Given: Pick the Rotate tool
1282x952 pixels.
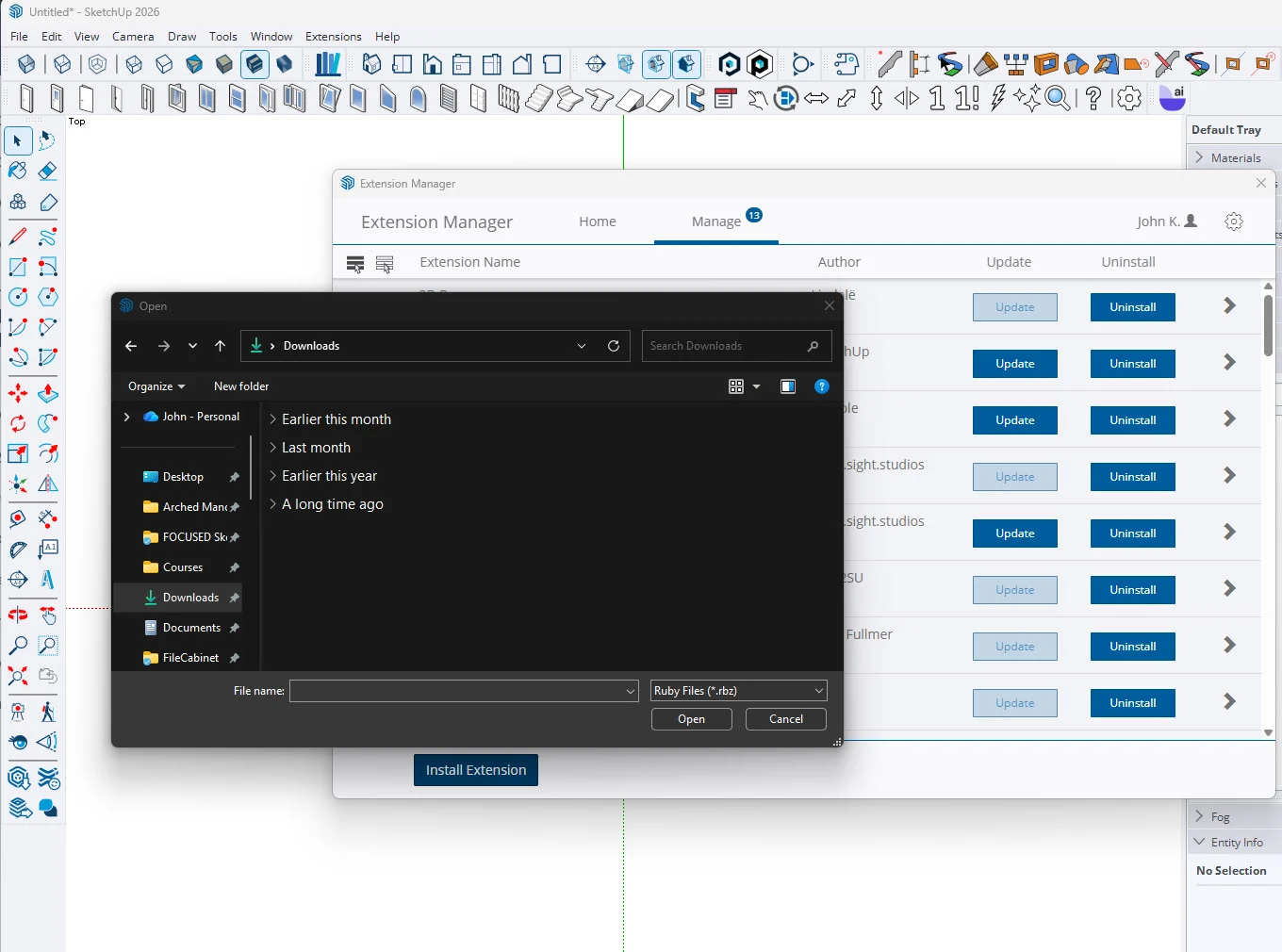Looking at the screenshot, I should click(x=18, y=423).
